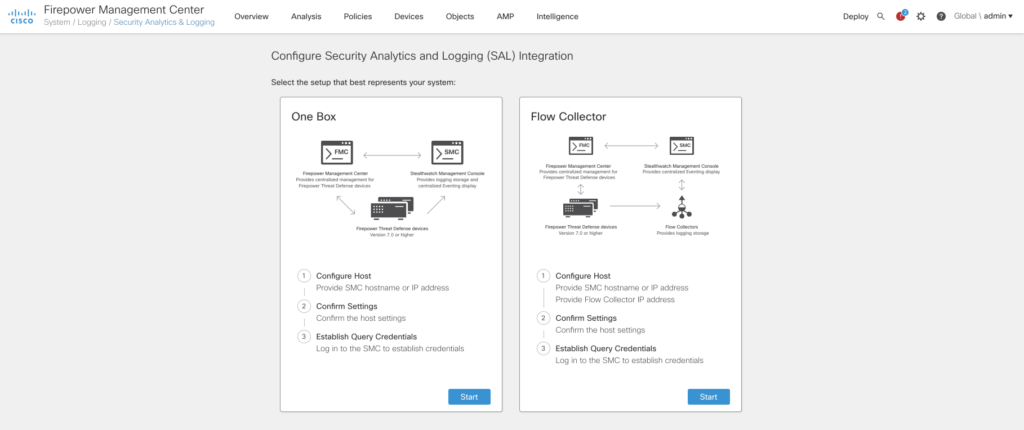Click Configure Host in One Box card
This screenshot has height=430, width=1024.
[x=345, y=276]
